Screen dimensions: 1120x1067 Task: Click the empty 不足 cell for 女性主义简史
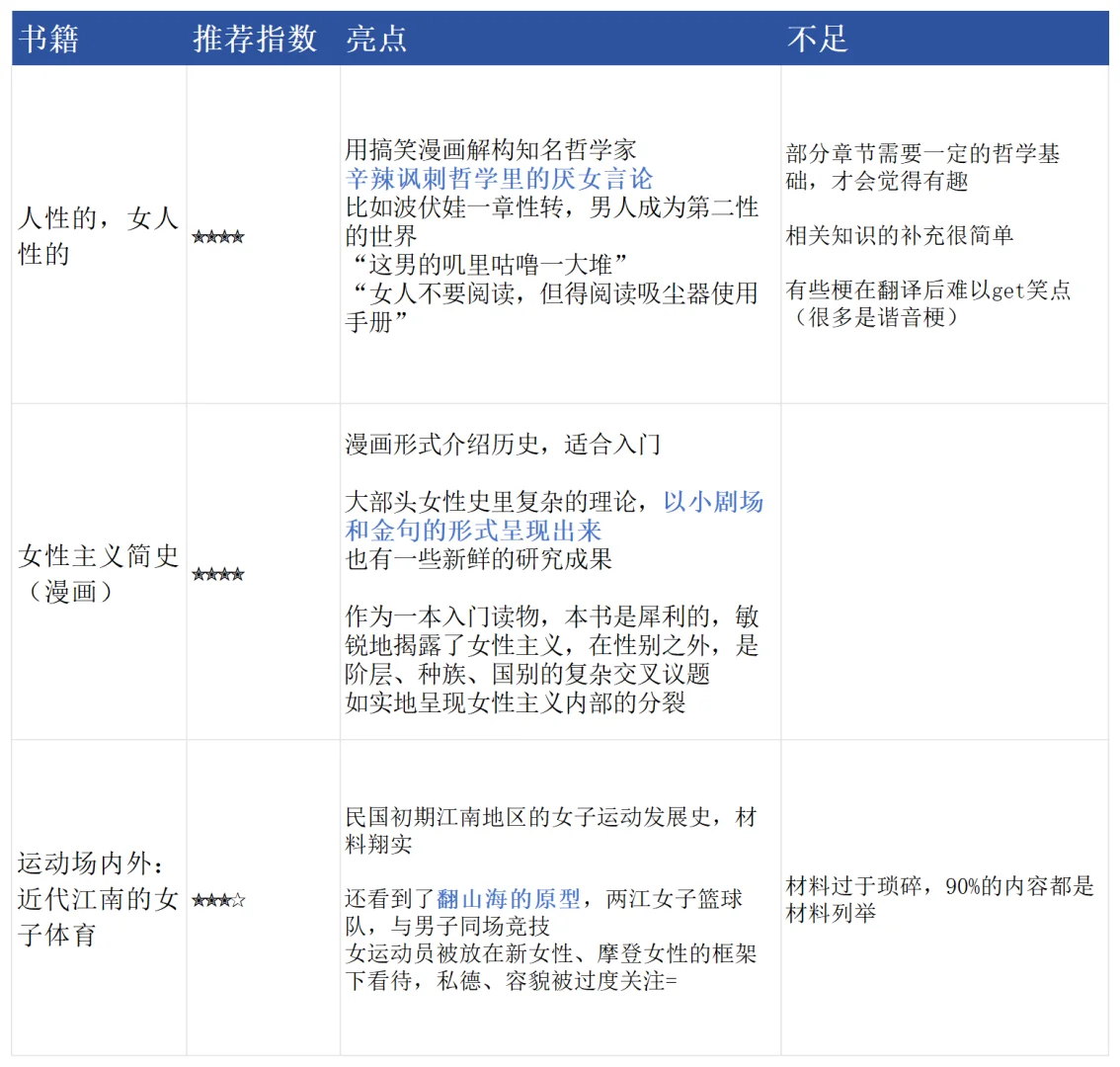point(944,572)
